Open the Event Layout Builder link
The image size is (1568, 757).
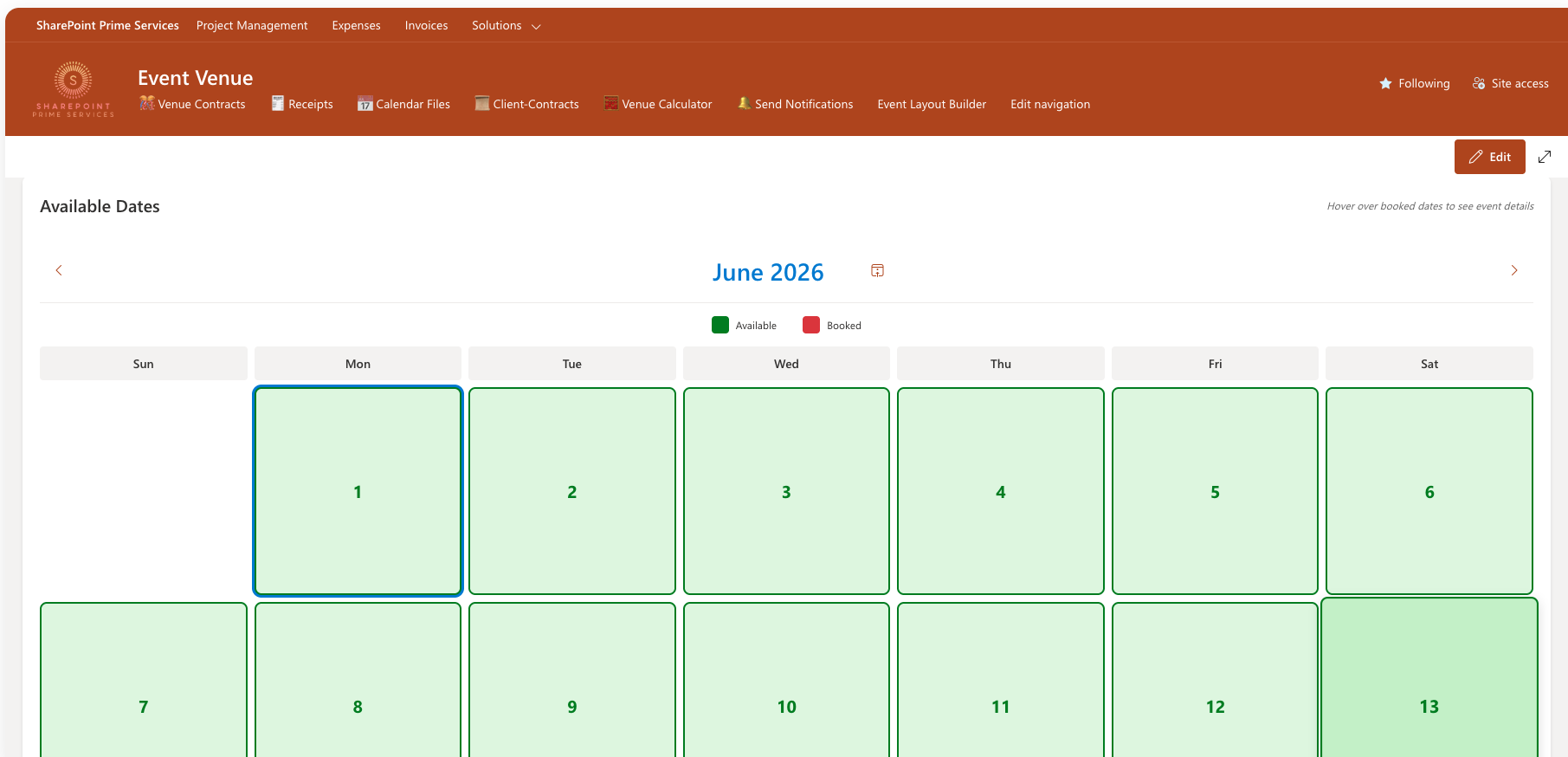click(932, 104)
